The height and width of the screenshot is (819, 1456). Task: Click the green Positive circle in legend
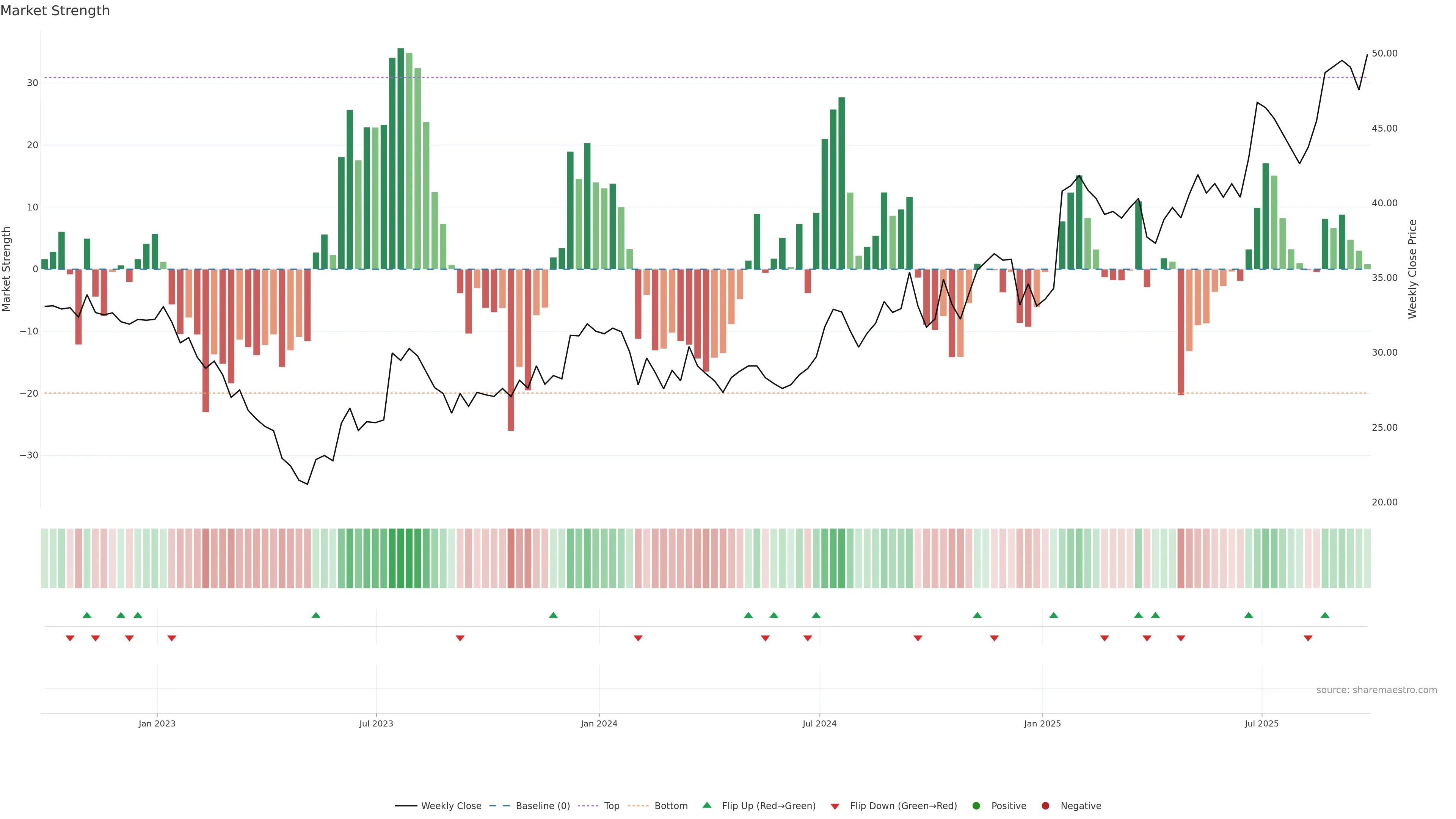[976, 806]
